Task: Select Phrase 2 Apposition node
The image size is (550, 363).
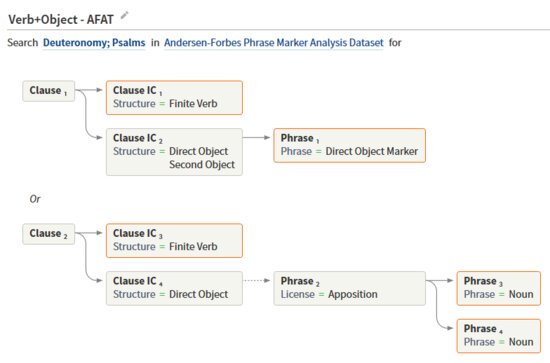Action: pos(350,288)
